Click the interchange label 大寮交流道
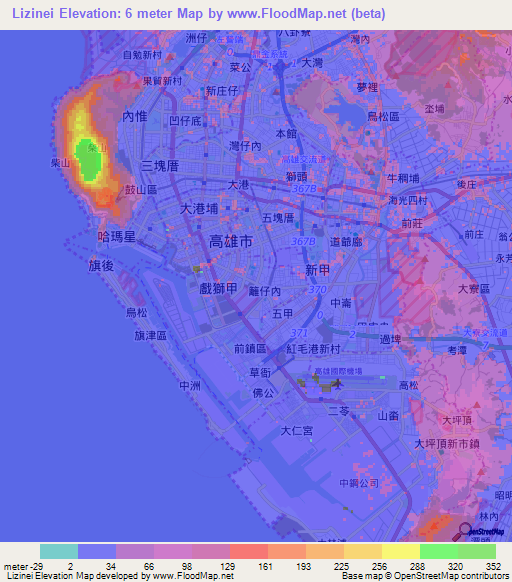Screen dimensions: 512x582 (x=485, y=333)
